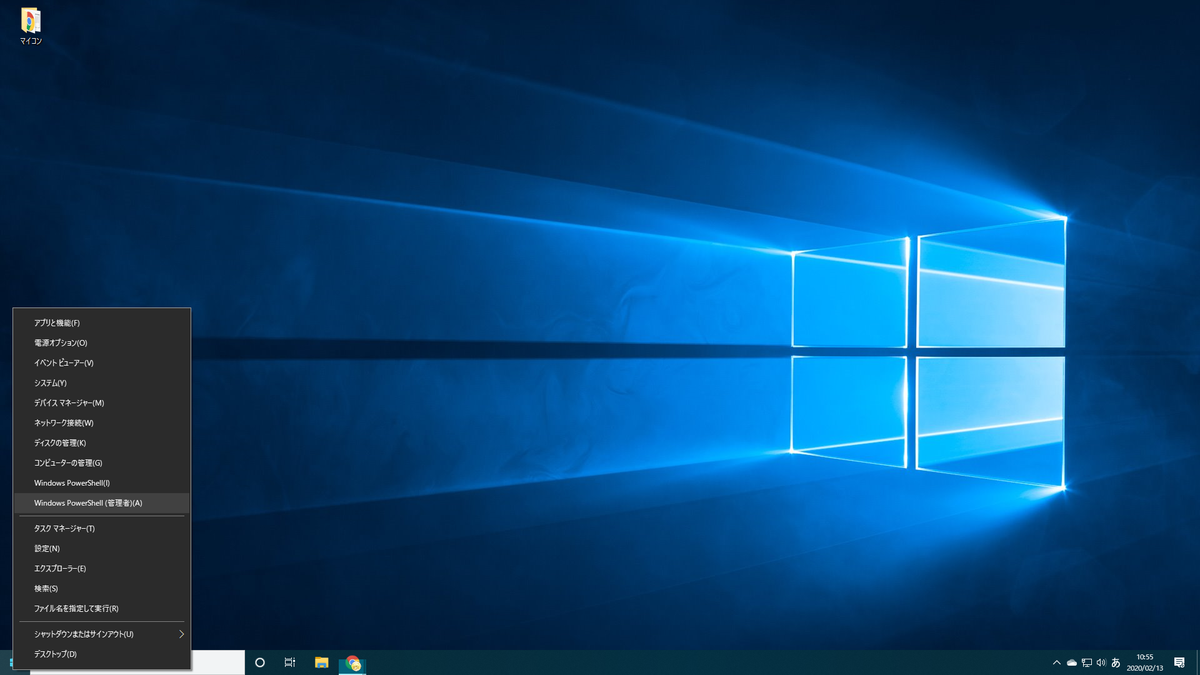
Task: Open イベント ビューアー(V) entry
Action: click(101, 363)
